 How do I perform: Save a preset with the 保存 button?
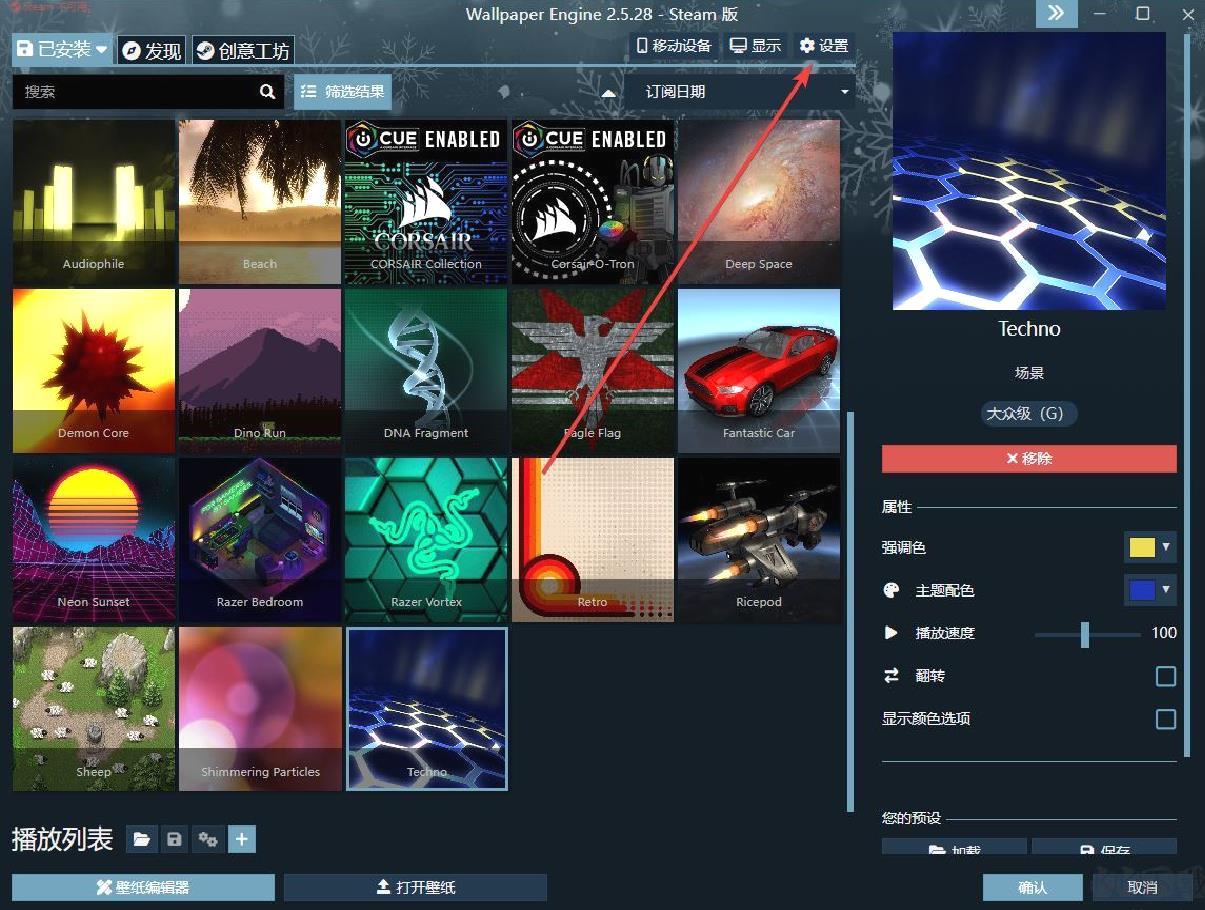coord(1104,847)
